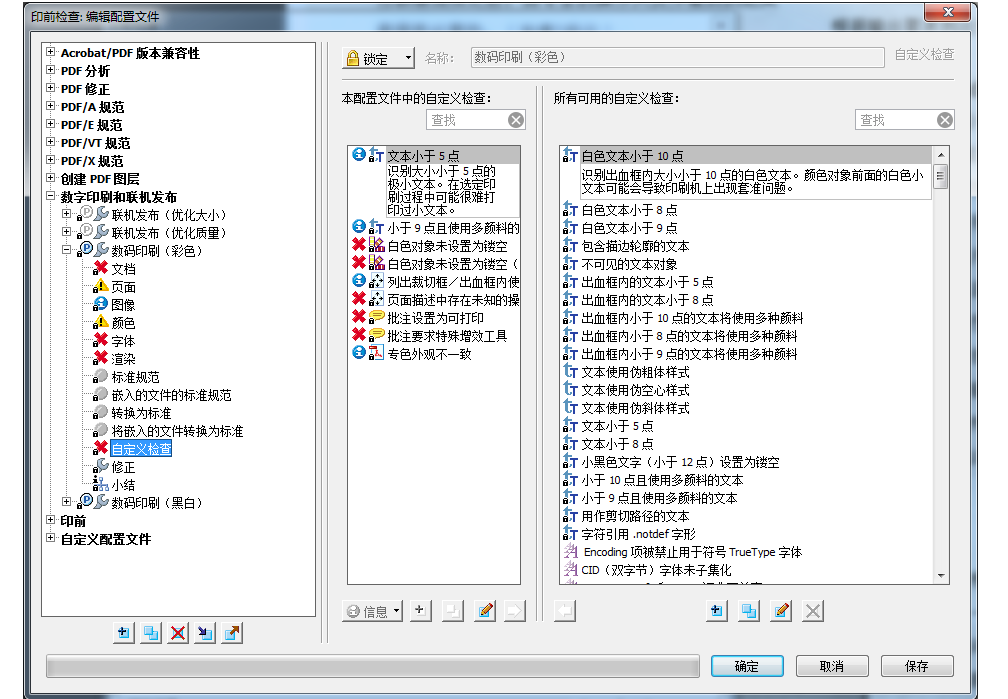Screen dimensions: 1008x699
Task: Select 字体 in the profile tree
Action: pos(123,341)
